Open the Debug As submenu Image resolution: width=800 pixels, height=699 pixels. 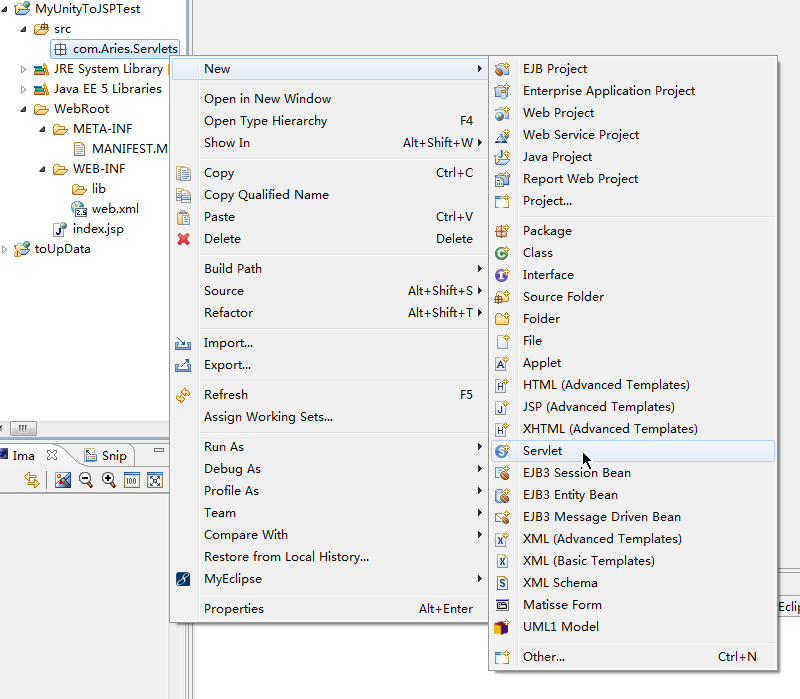330,469
